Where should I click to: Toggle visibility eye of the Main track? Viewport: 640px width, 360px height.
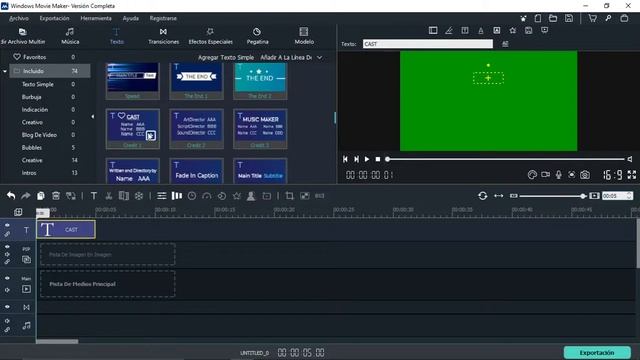coord(7,278)
